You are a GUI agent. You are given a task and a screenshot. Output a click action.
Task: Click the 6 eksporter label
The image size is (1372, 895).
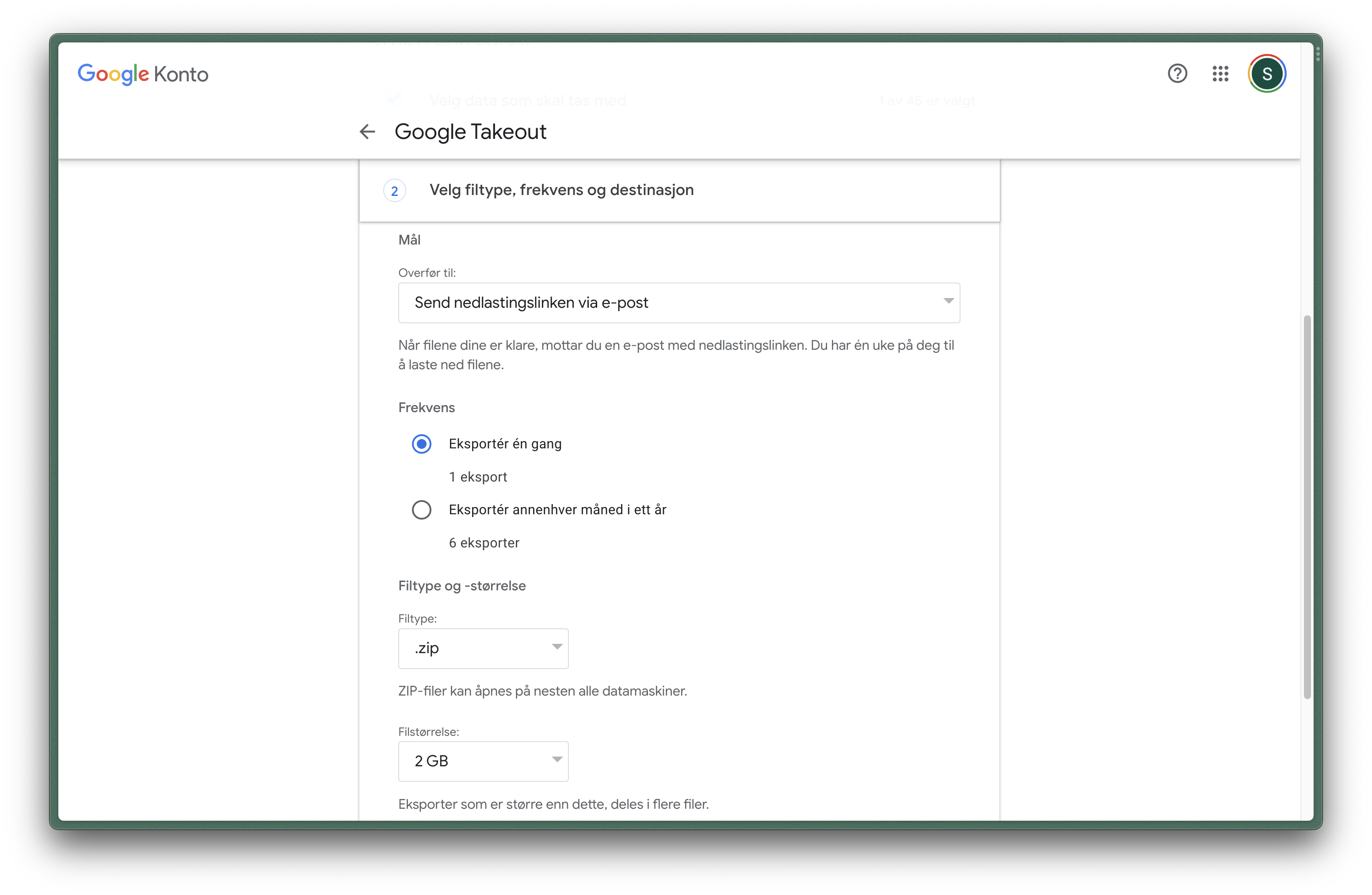[484, 543]
